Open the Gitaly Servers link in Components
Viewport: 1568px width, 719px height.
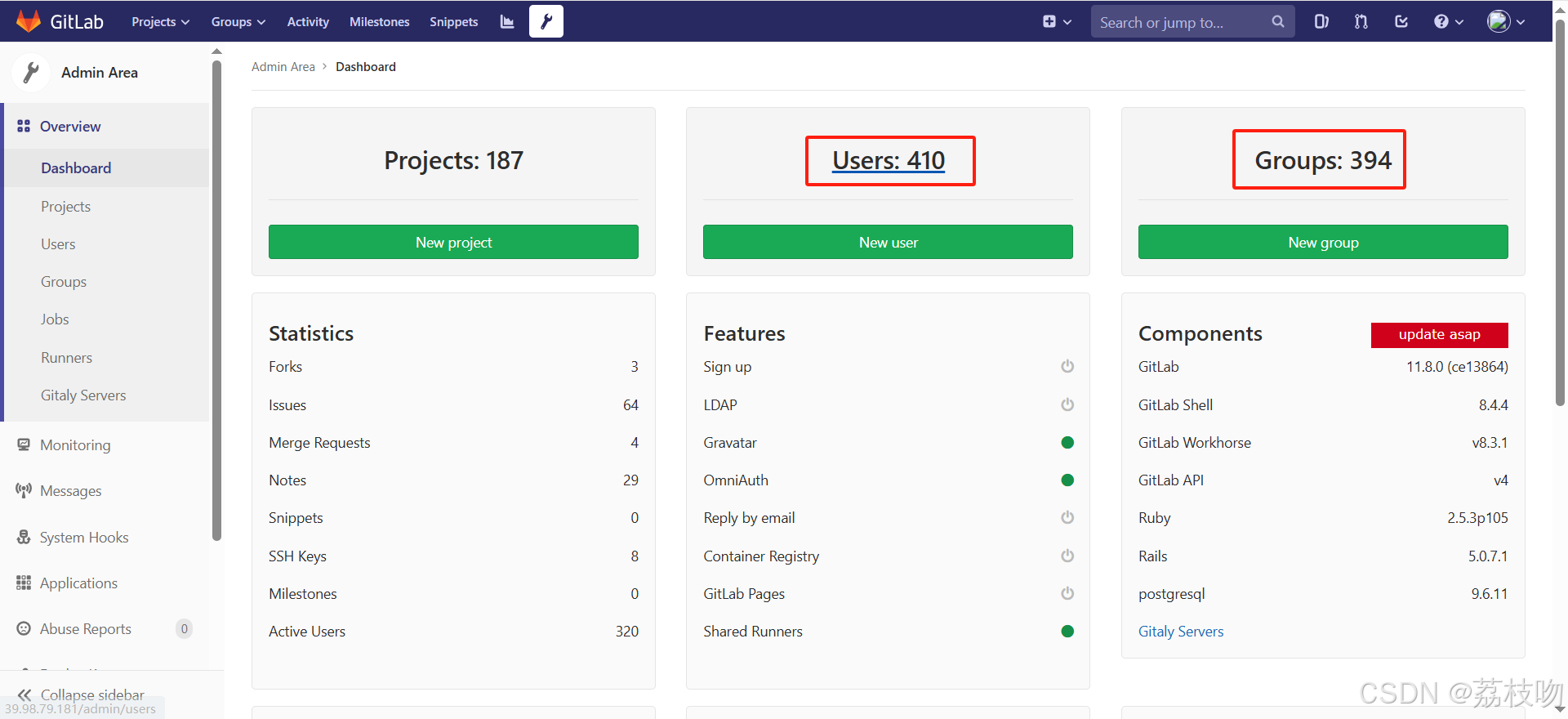(x=1181, y=632)
